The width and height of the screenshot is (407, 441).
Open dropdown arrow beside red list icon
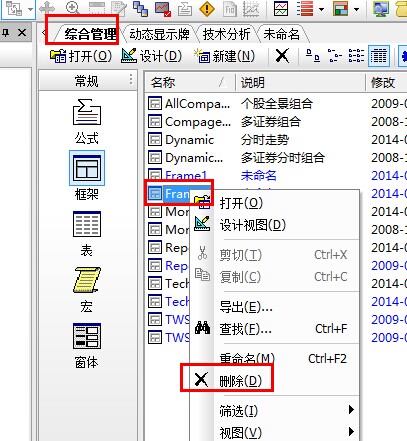pos(321,9)
